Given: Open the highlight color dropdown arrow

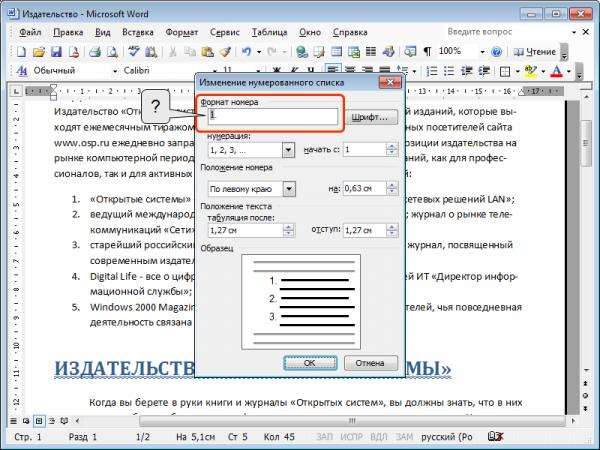Looking at the screenshot, I should click(x=543, y=71).
